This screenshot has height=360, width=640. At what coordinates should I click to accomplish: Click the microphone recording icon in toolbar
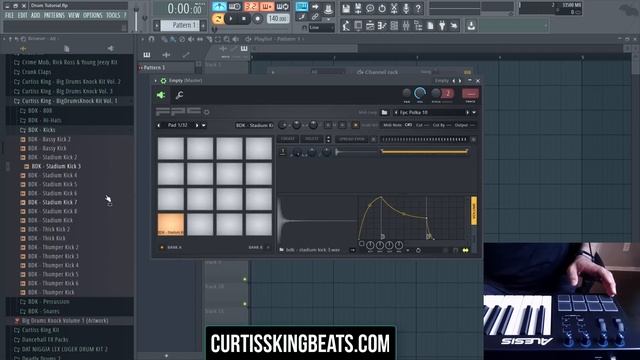406,8
